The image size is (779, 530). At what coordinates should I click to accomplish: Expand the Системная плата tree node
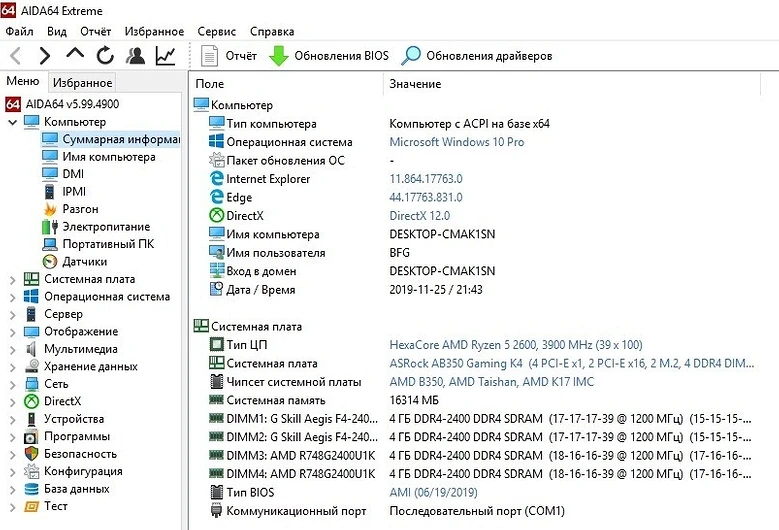tap(12, 279)
